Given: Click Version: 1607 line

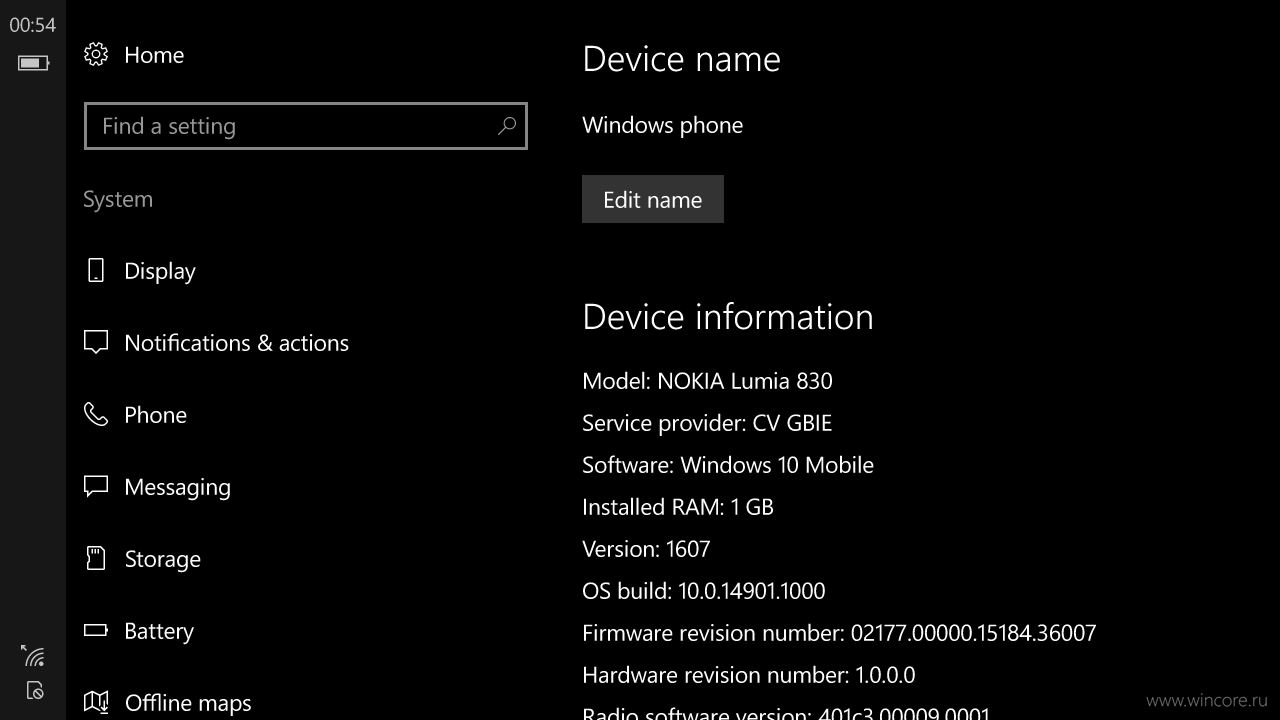Looking at the screenshot, I should point(646,549).
